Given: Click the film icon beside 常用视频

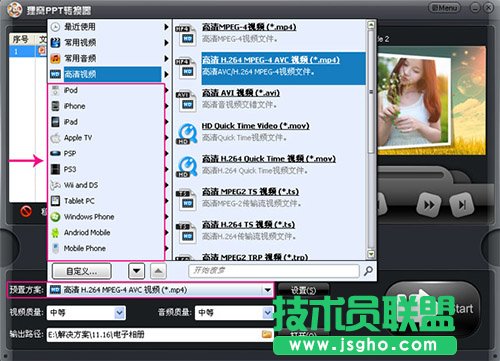Looking at the screenshot, I should click(55, 43).
